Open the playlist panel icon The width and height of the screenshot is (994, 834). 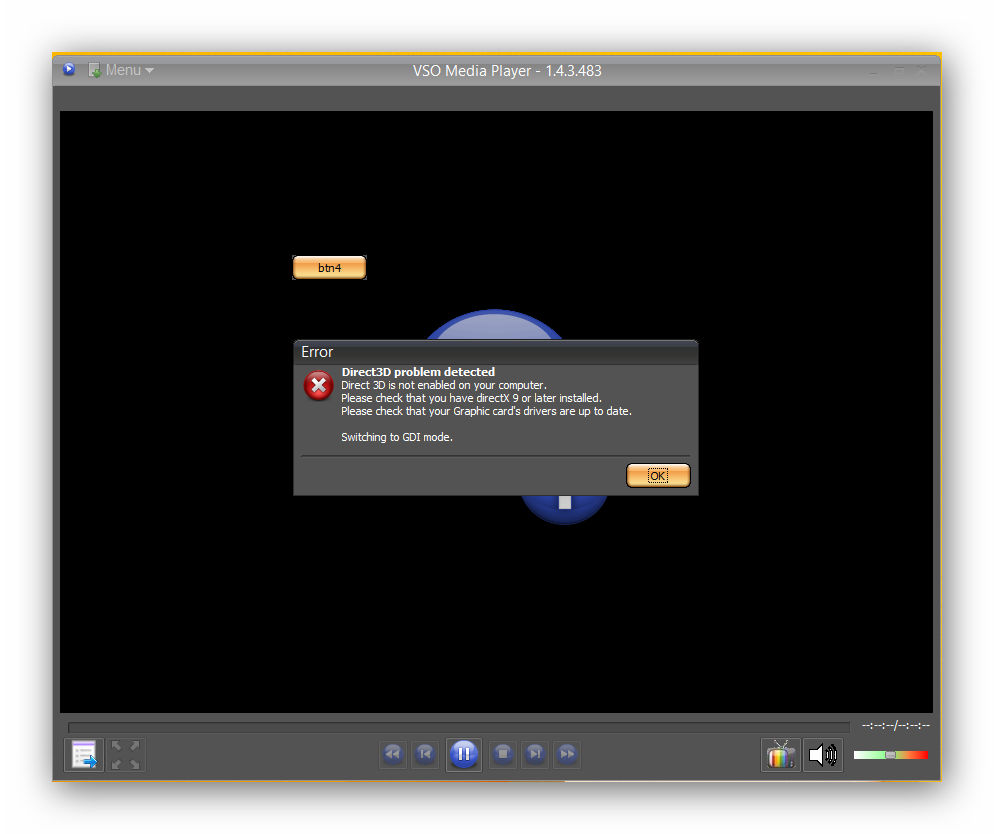tap(84, 755)
